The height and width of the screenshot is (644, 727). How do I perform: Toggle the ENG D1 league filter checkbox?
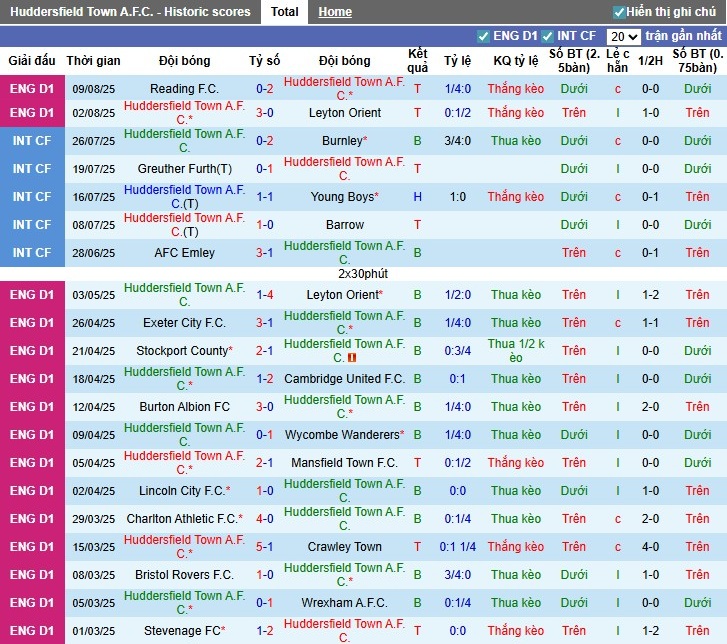coord(484,36)
